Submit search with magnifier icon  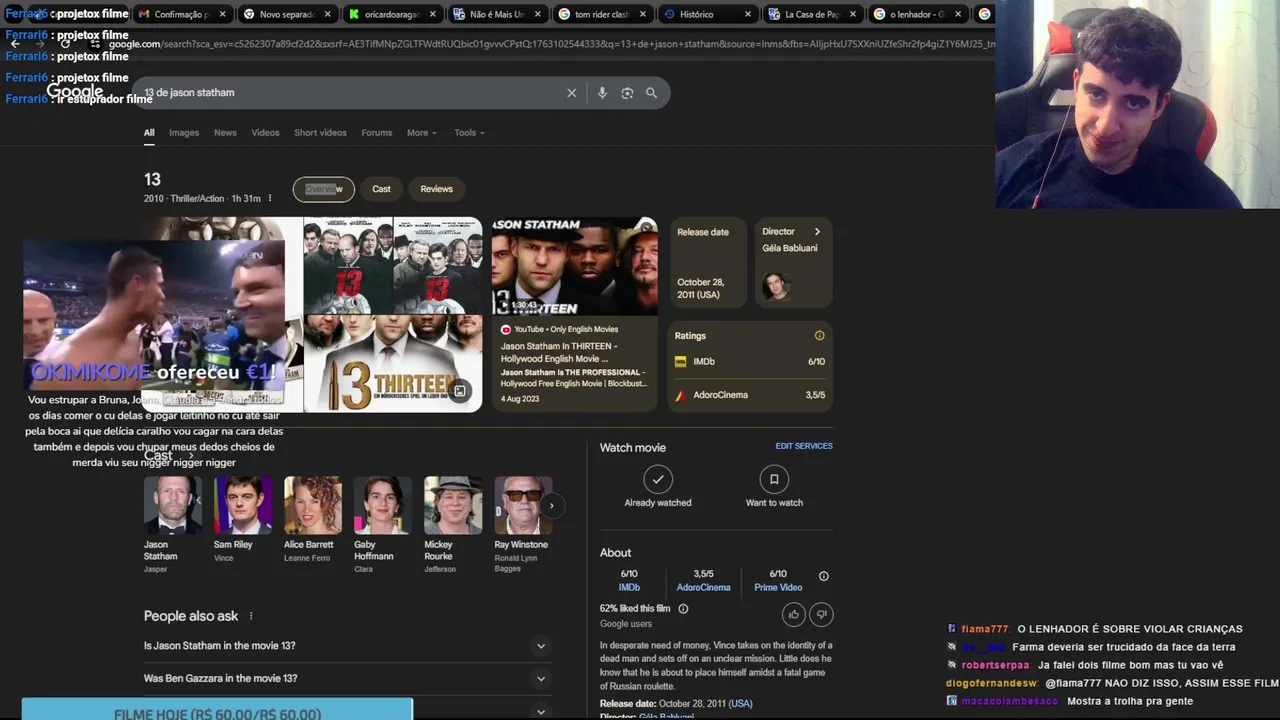[x=651, y=93]
